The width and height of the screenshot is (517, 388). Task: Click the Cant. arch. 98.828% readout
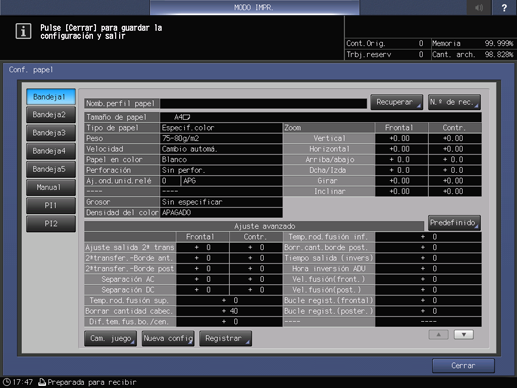point(473,54)
